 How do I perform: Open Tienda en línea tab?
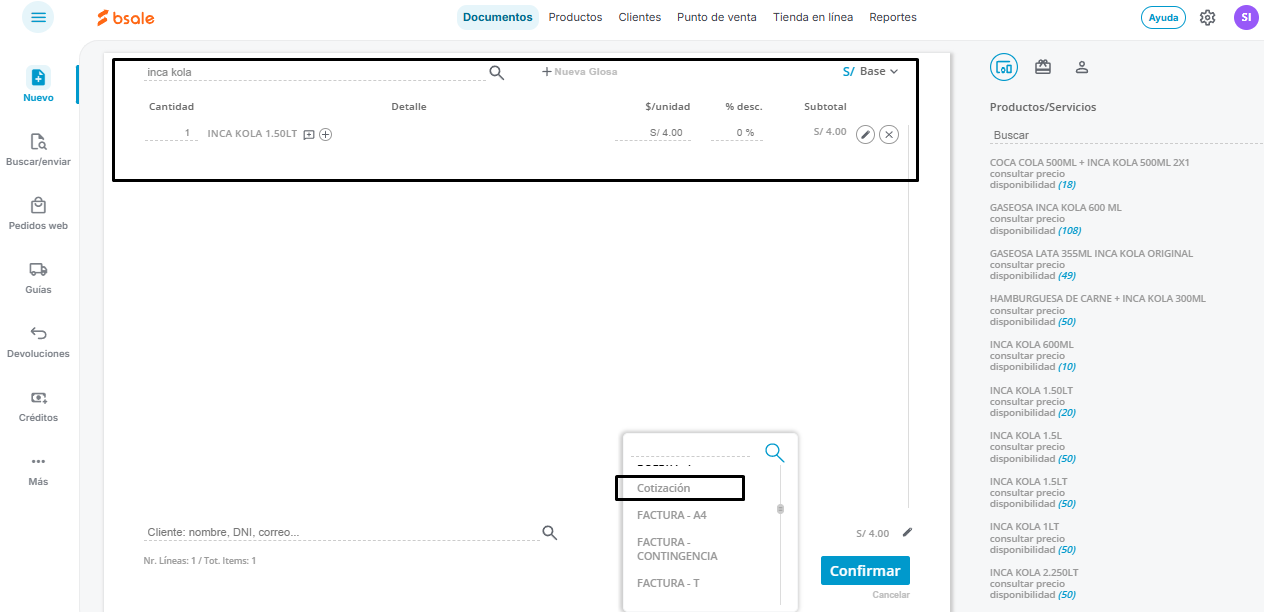[813, 17]
